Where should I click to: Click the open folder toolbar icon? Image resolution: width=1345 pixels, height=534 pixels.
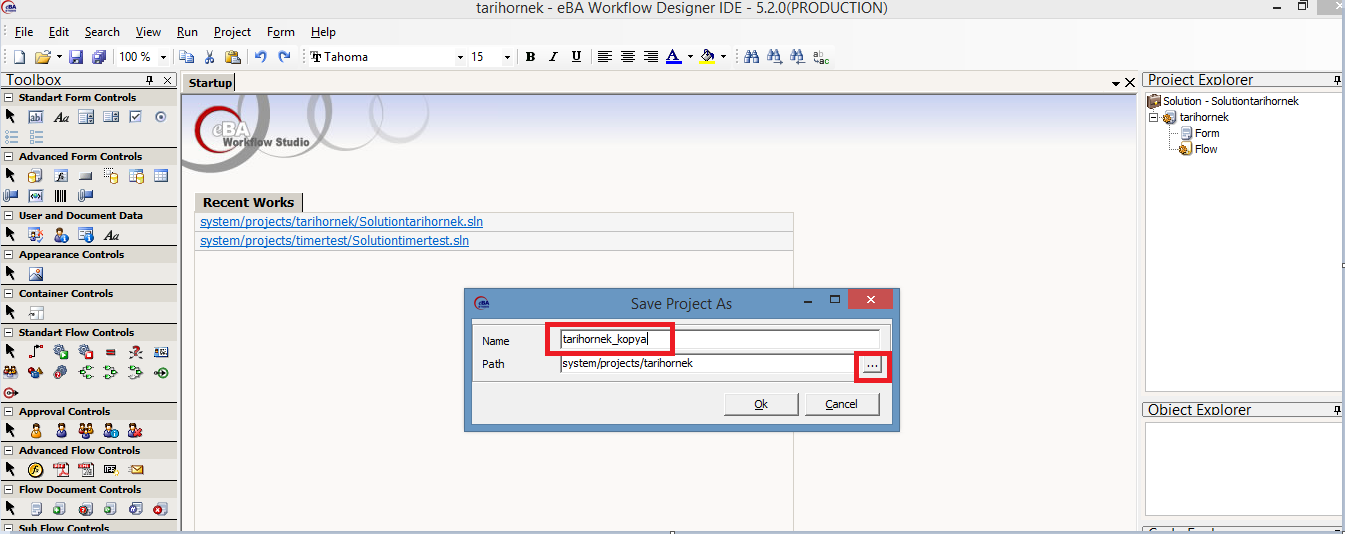tap(43, 57)
